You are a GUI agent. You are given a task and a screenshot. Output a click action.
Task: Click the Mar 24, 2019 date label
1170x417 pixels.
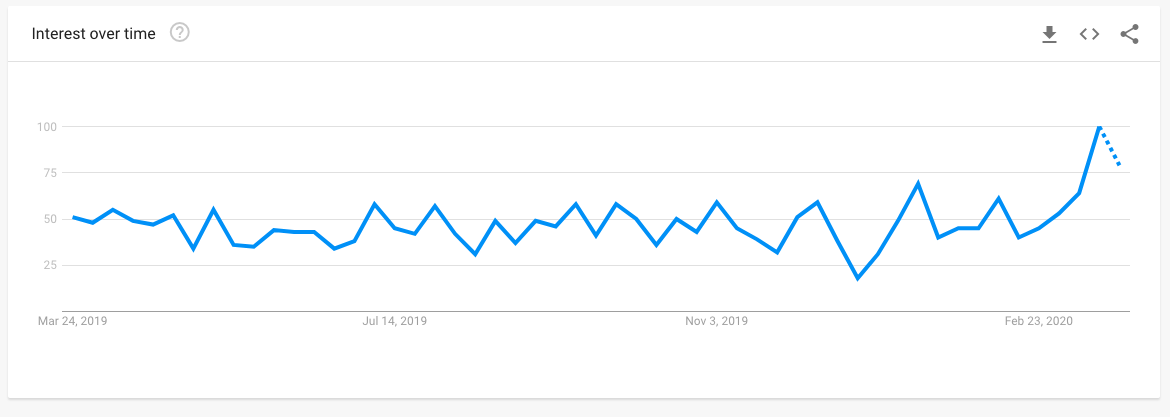72,322
